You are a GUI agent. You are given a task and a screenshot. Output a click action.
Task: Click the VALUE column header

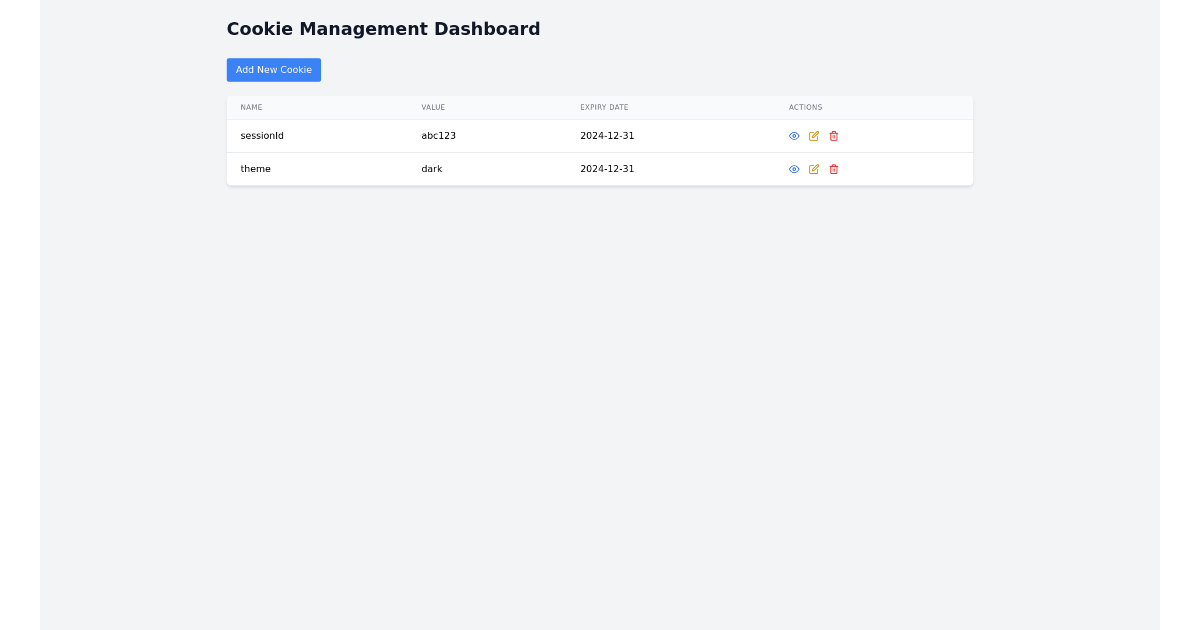433,107
